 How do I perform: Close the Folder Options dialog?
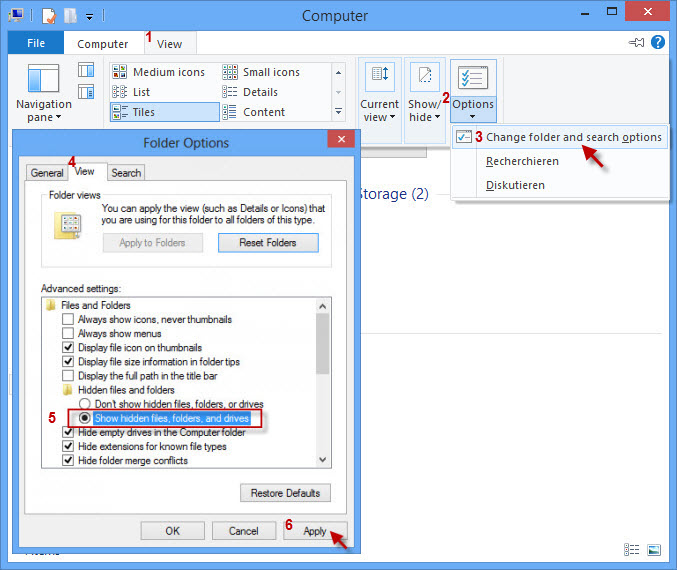coord(341,139)
